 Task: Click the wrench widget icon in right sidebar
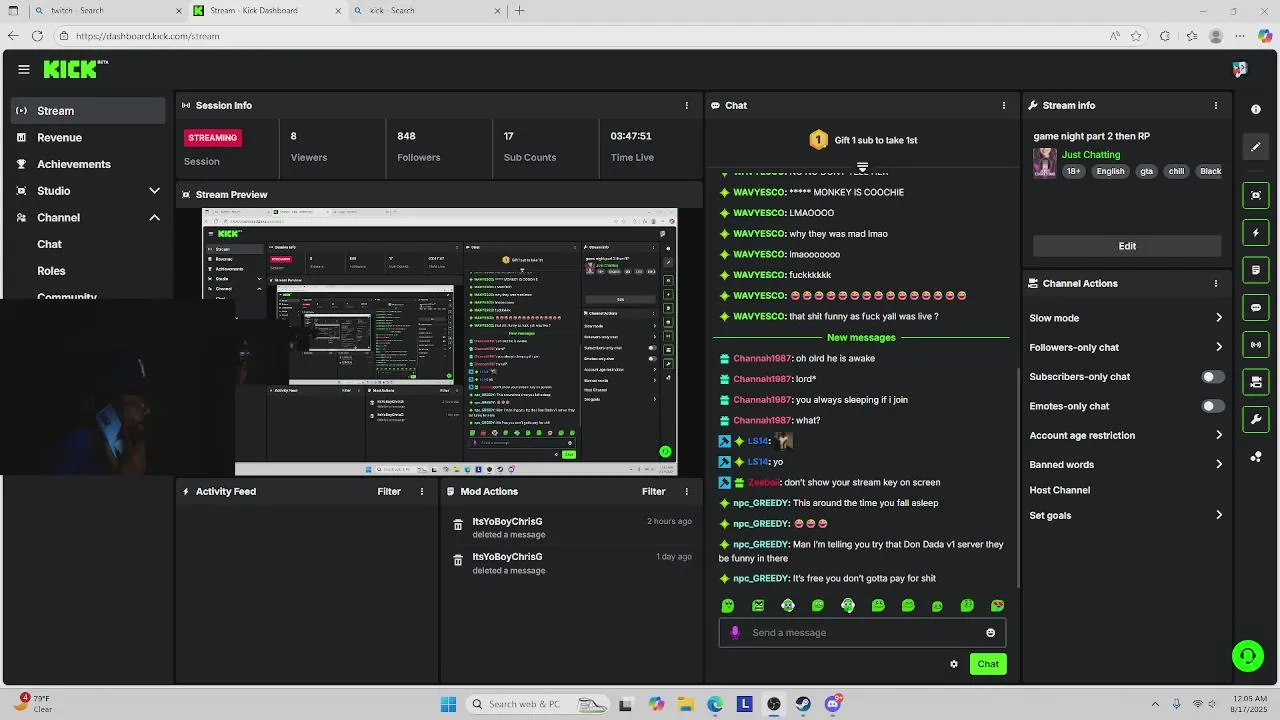click(1256, 419)
